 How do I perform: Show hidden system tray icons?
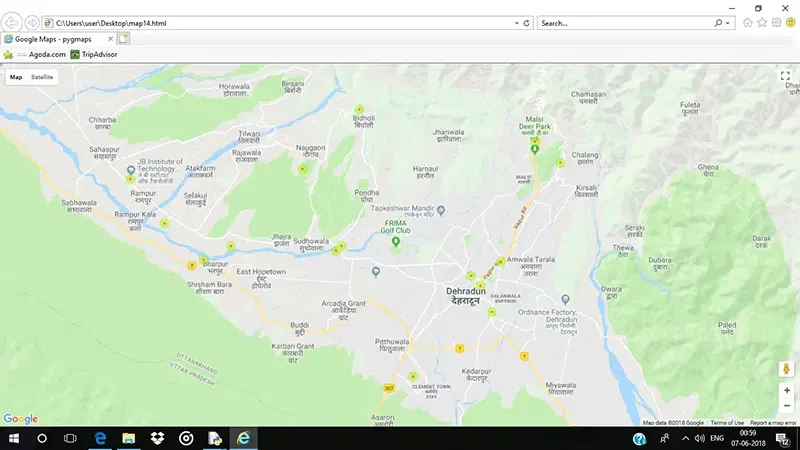685,438
